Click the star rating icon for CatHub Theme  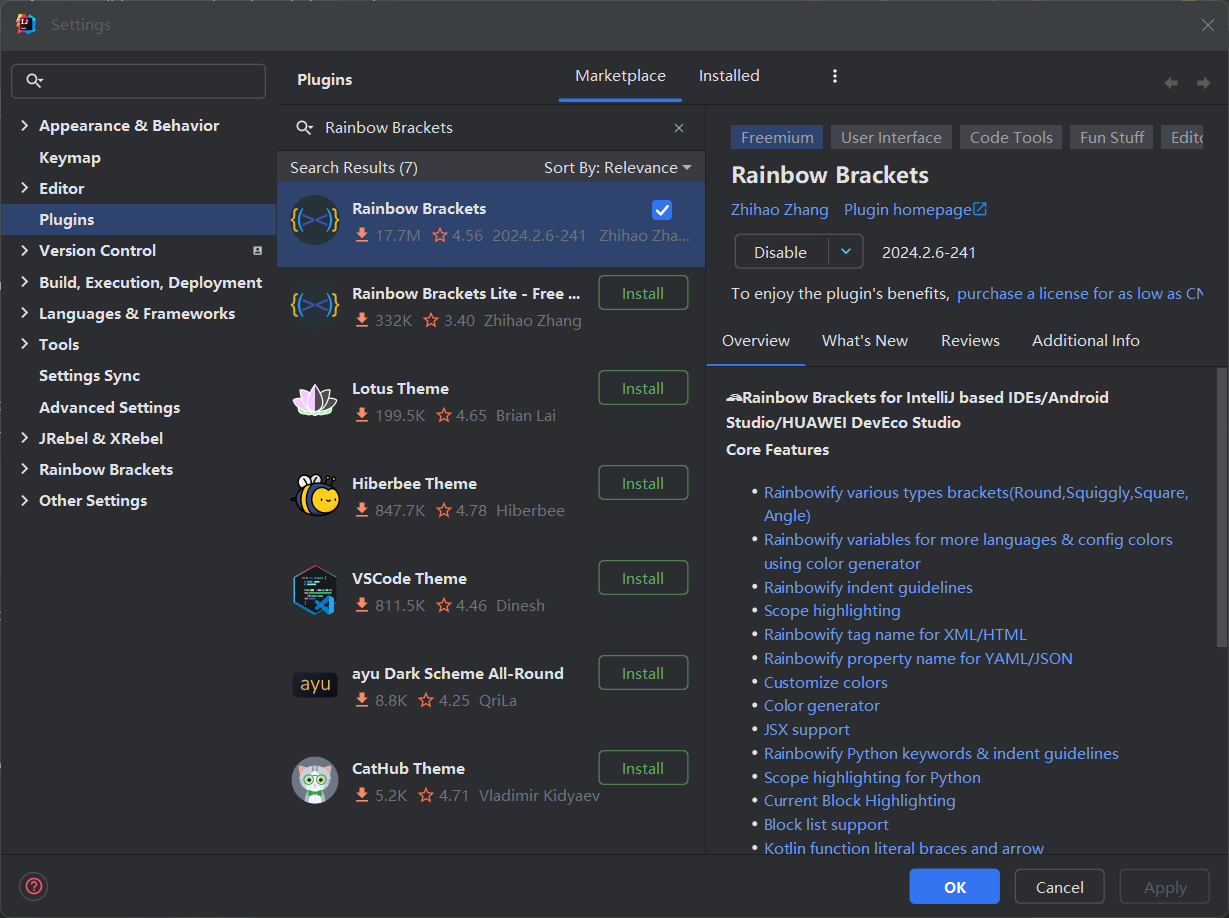[427, 796]
